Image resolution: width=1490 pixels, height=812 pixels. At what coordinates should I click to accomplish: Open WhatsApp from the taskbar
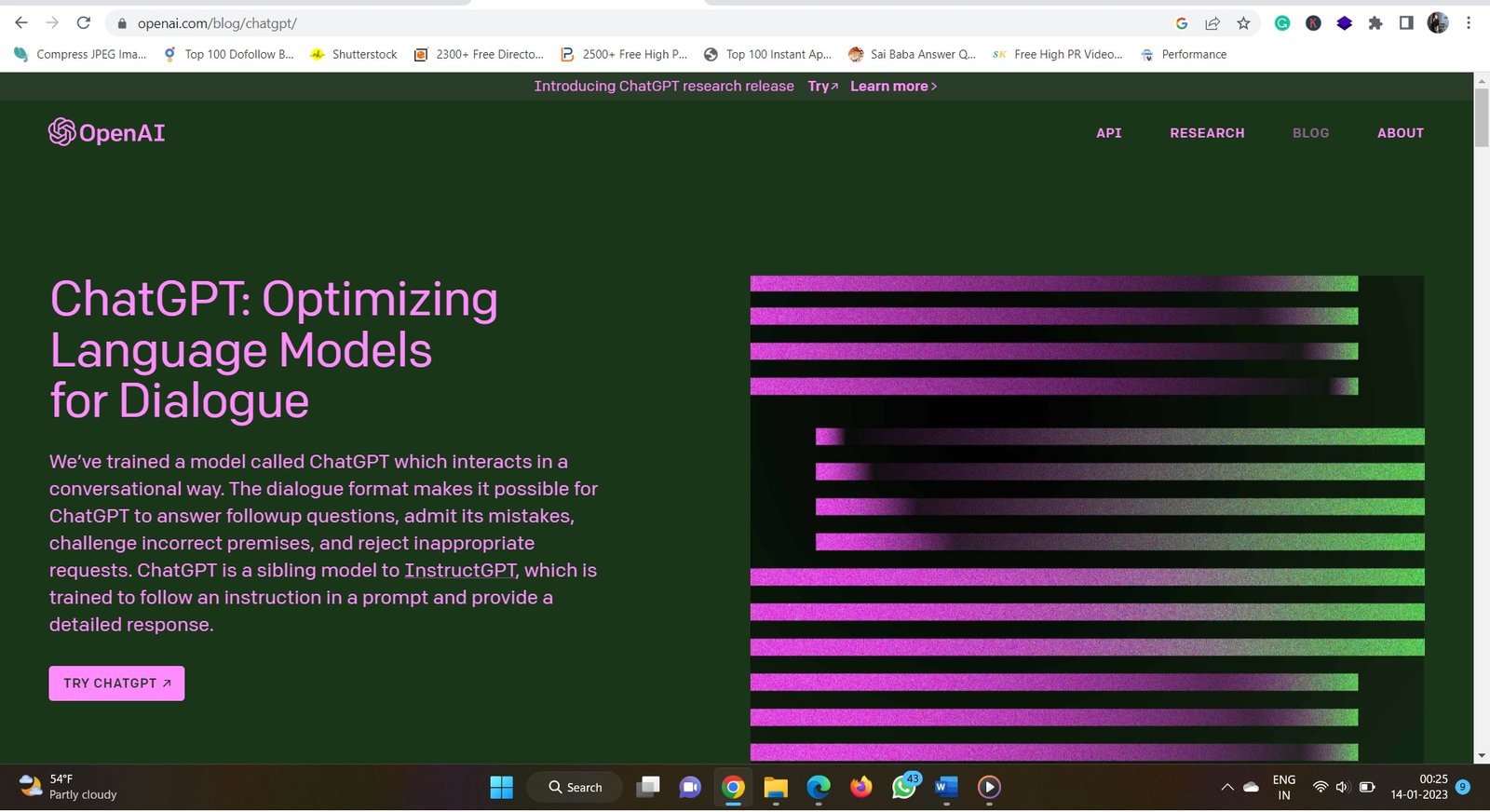point(903,788)
